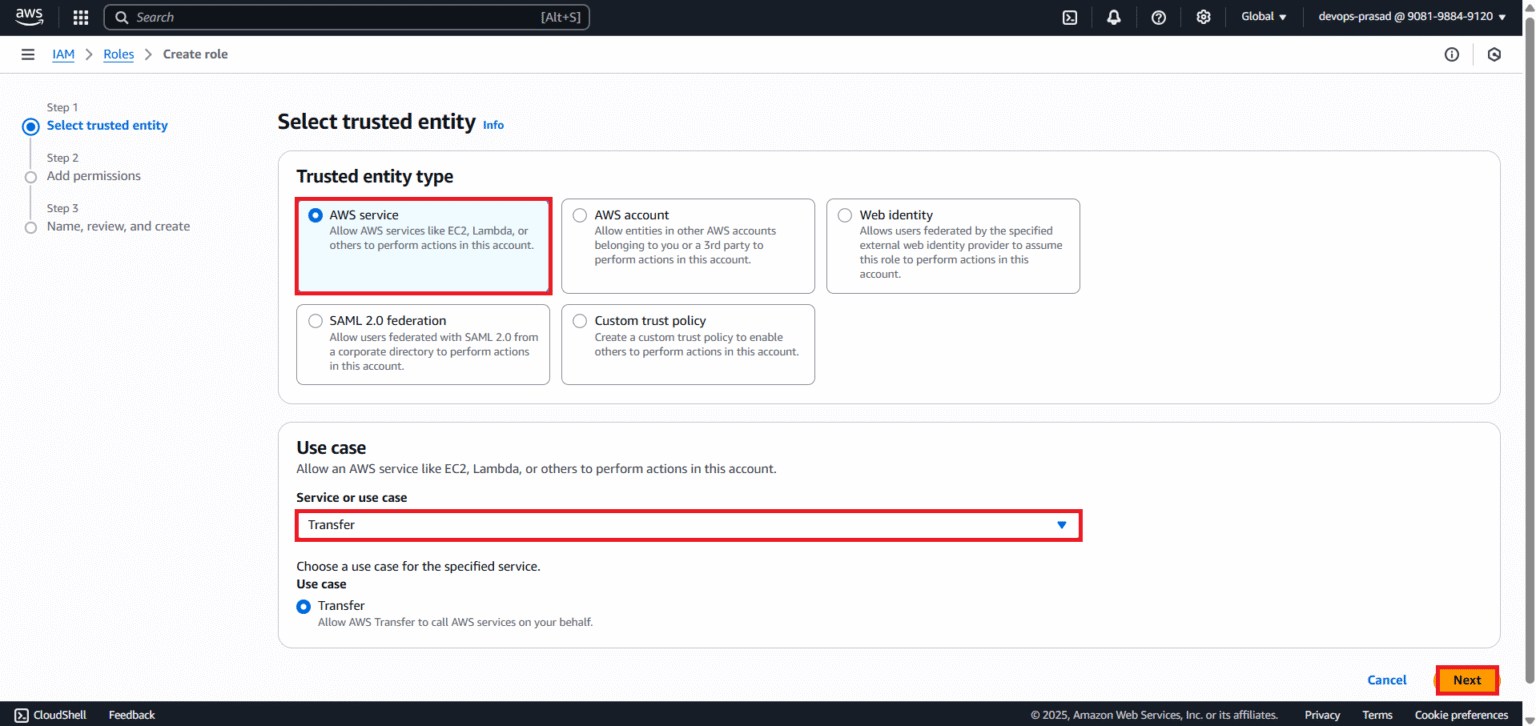This screenshot has width=1536, height=726.
Task: Cancel the role creation
Action: 1387,679
